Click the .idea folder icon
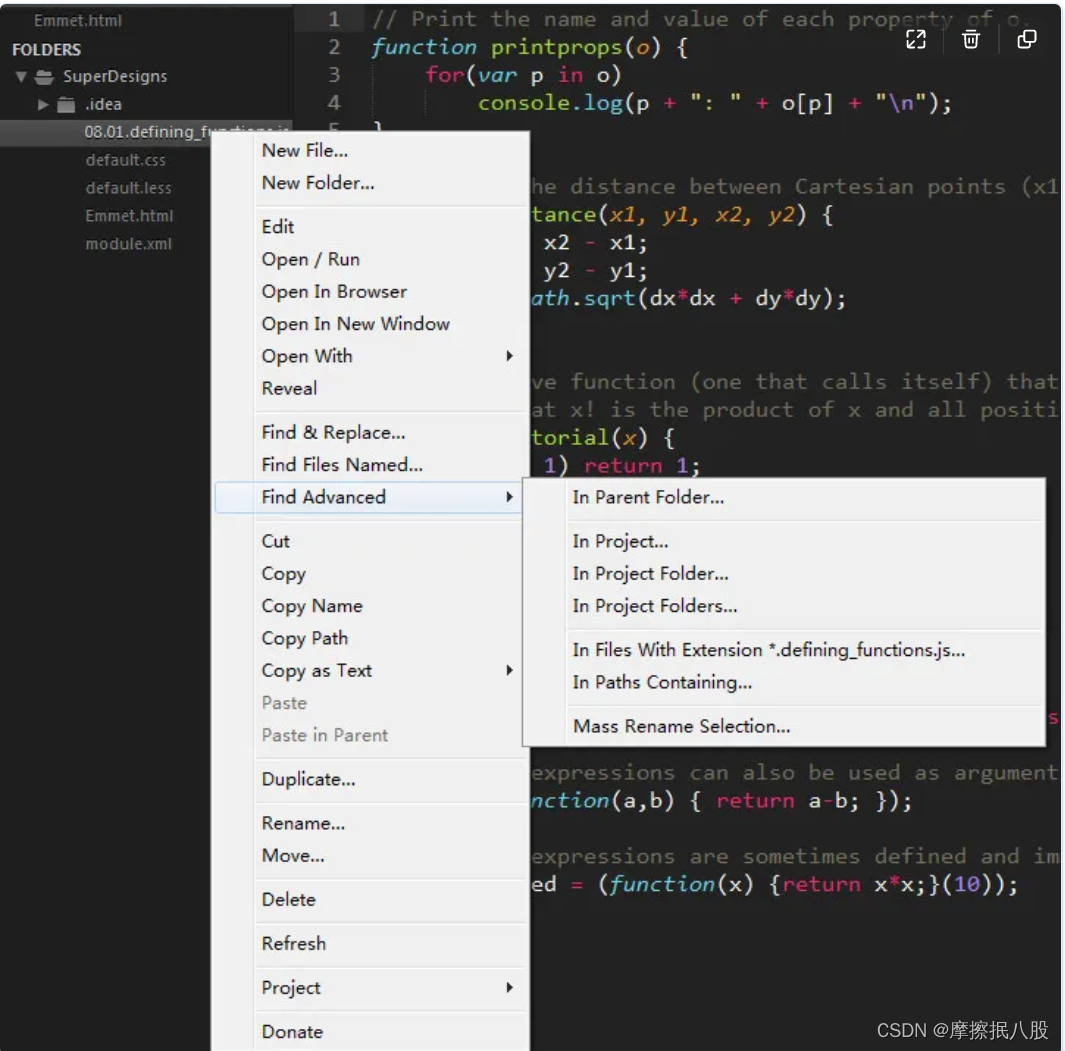The height and width of the screenshot is (1051, 1065). [66, 105]
